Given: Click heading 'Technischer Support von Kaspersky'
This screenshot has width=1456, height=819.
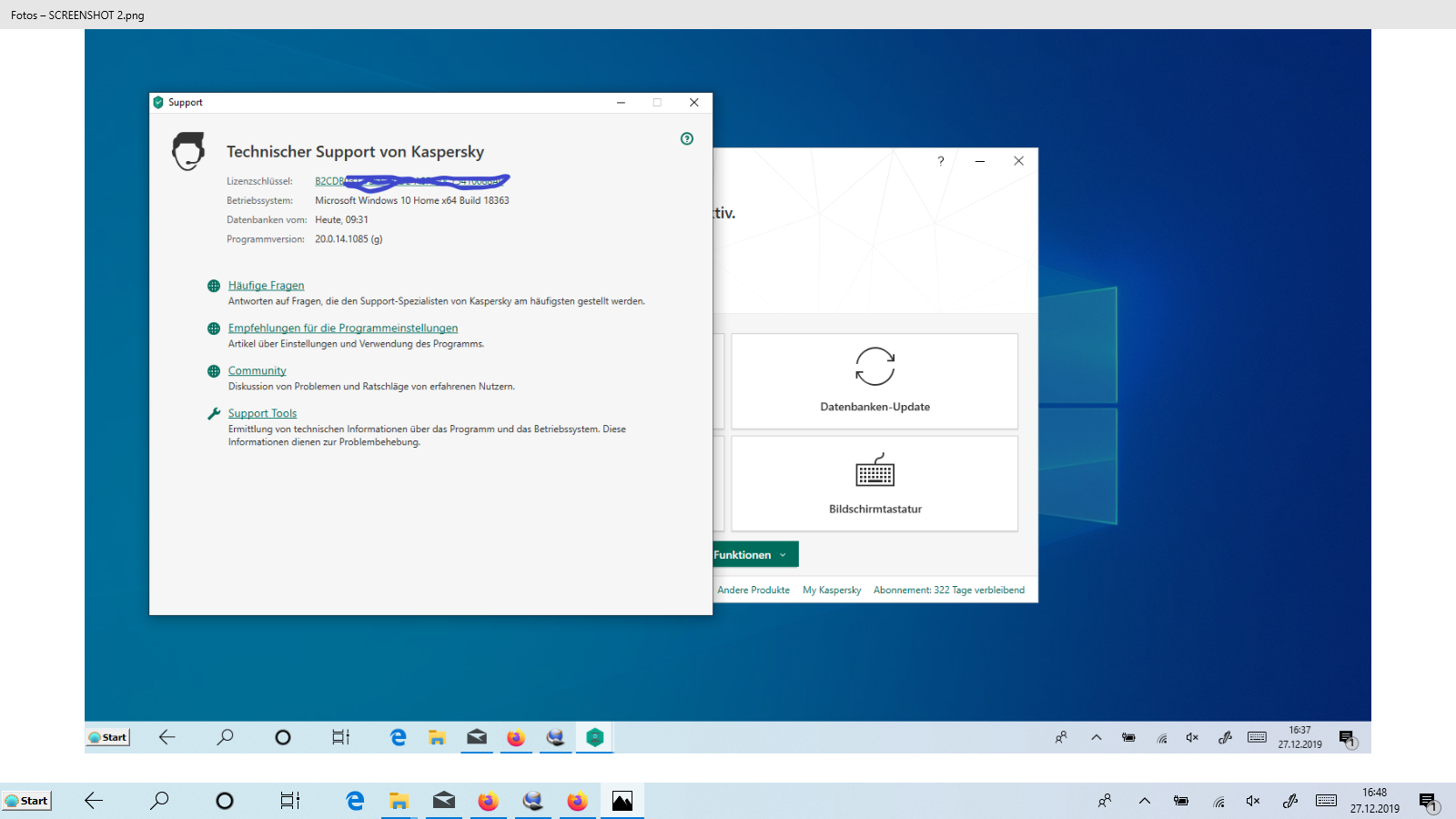Looking at the screenshot, I should pos(355,152).
